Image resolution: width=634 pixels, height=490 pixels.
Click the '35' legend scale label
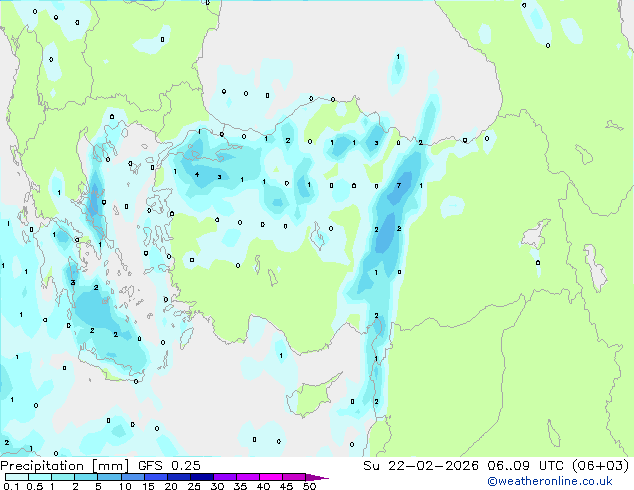coord(240,486)
